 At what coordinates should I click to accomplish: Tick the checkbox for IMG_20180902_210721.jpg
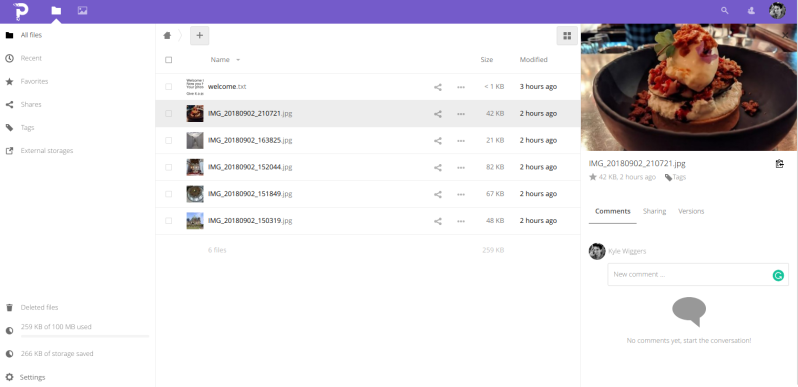coord(168,114)
